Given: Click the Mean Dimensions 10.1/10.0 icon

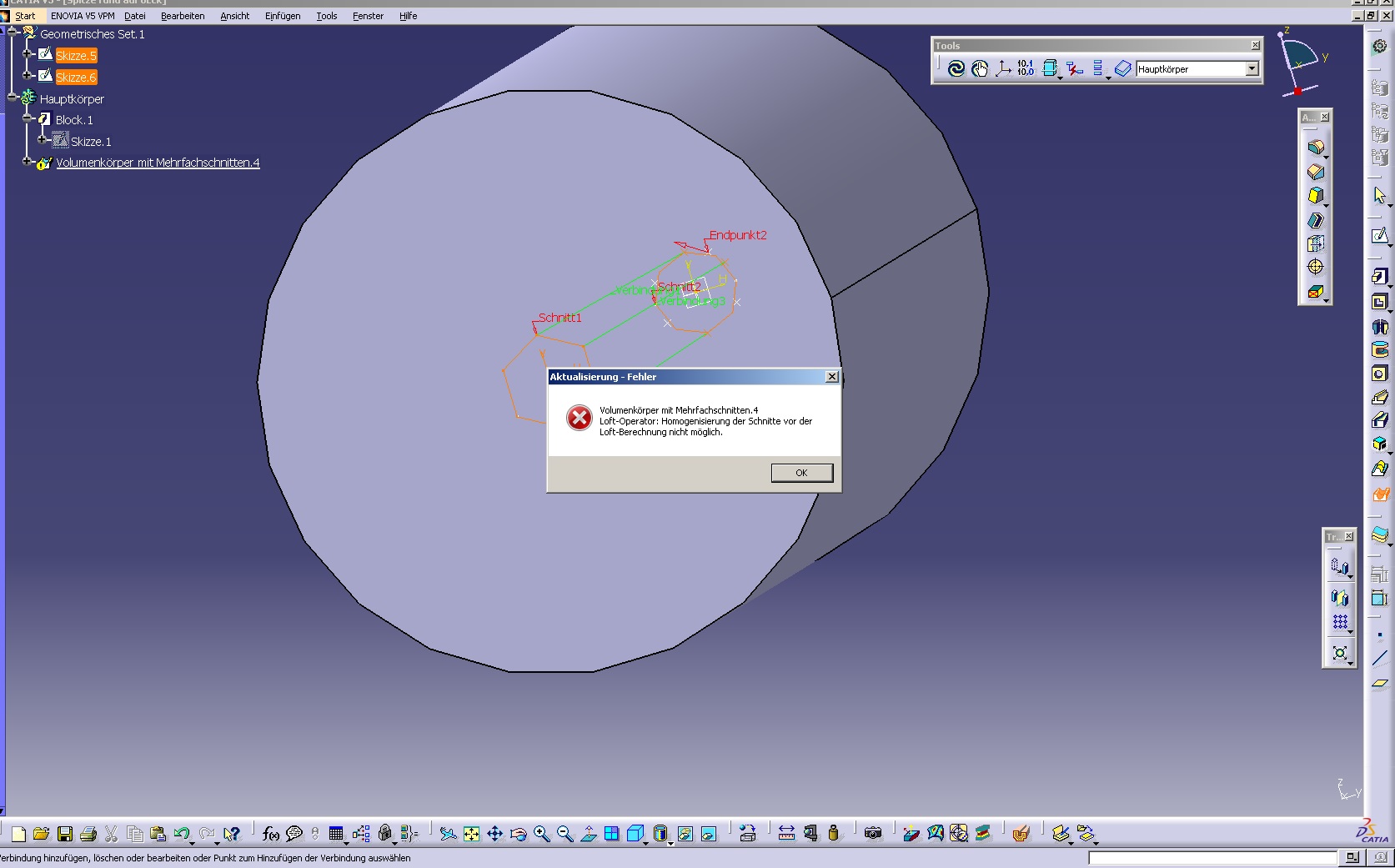Looking at the screenshot, I should pos(1026,68).
